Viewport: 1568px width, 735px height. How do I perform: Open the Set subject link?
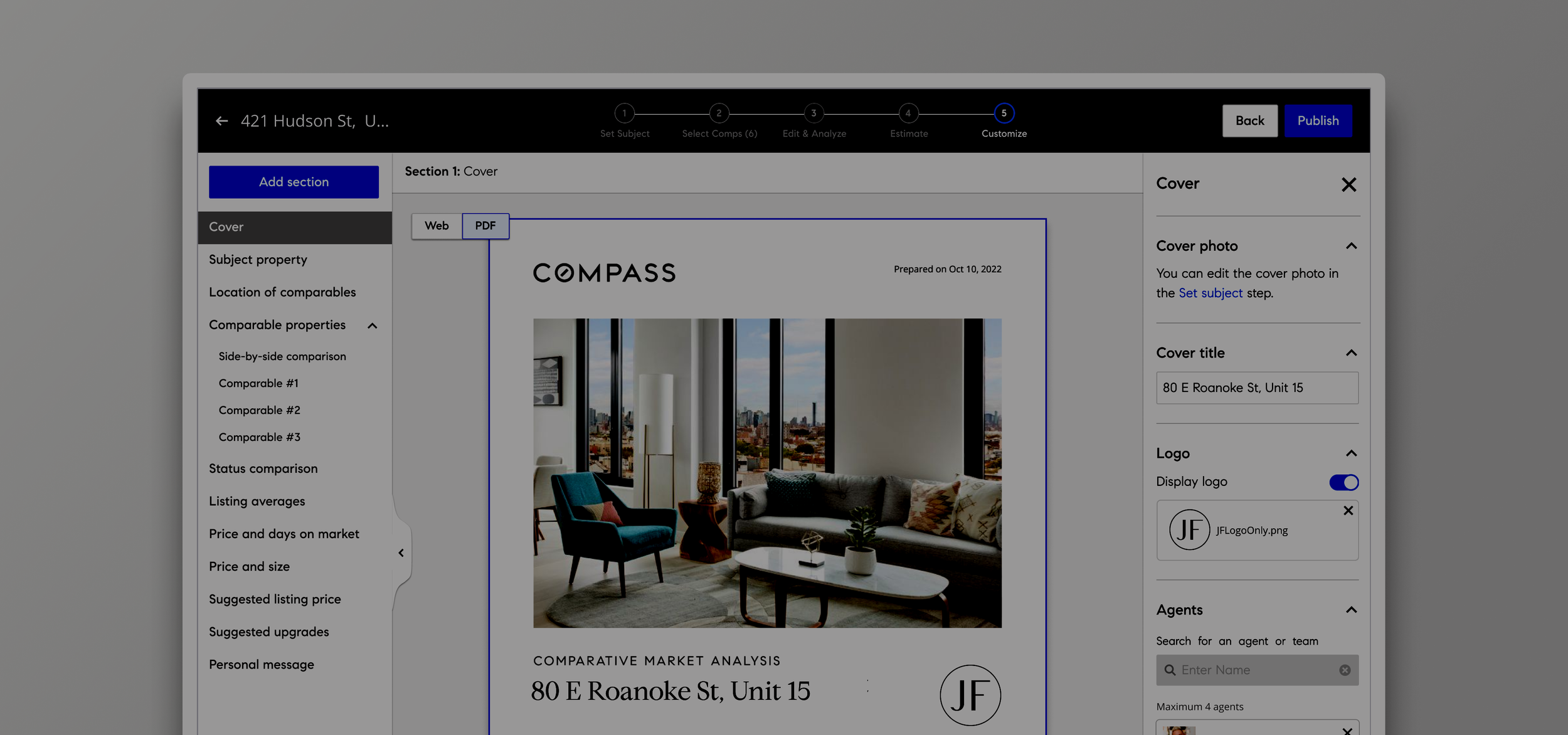coord(1210,293)
